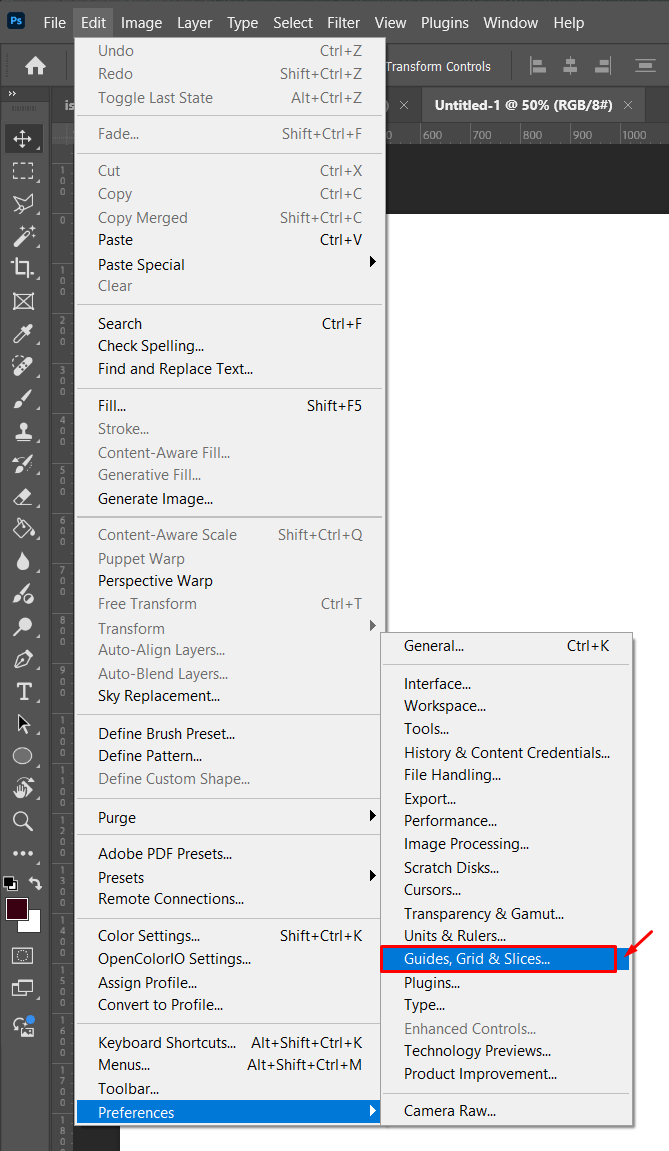The image size is (669, 1151).
Task: Open the foreground color swatch
Action: coord(17,909)
